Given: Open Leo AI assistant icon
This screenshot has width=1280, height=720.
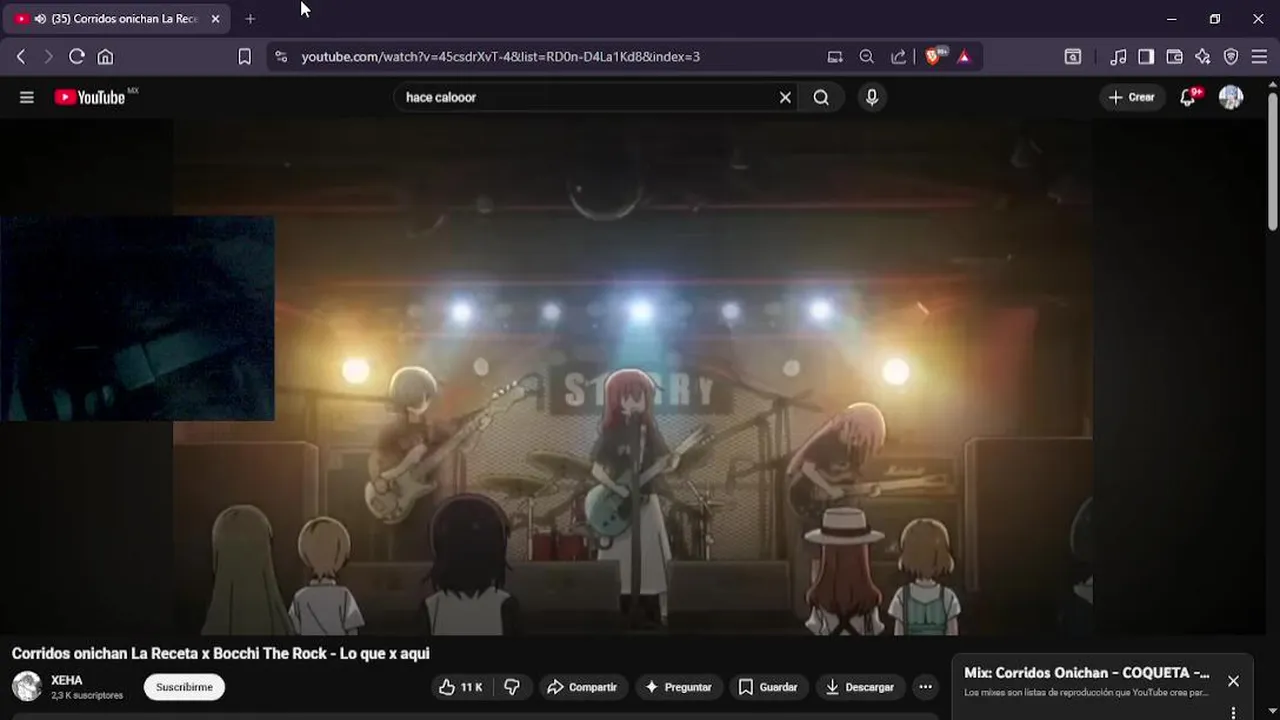Looking at the screenshot, I should click(1203, 57).
